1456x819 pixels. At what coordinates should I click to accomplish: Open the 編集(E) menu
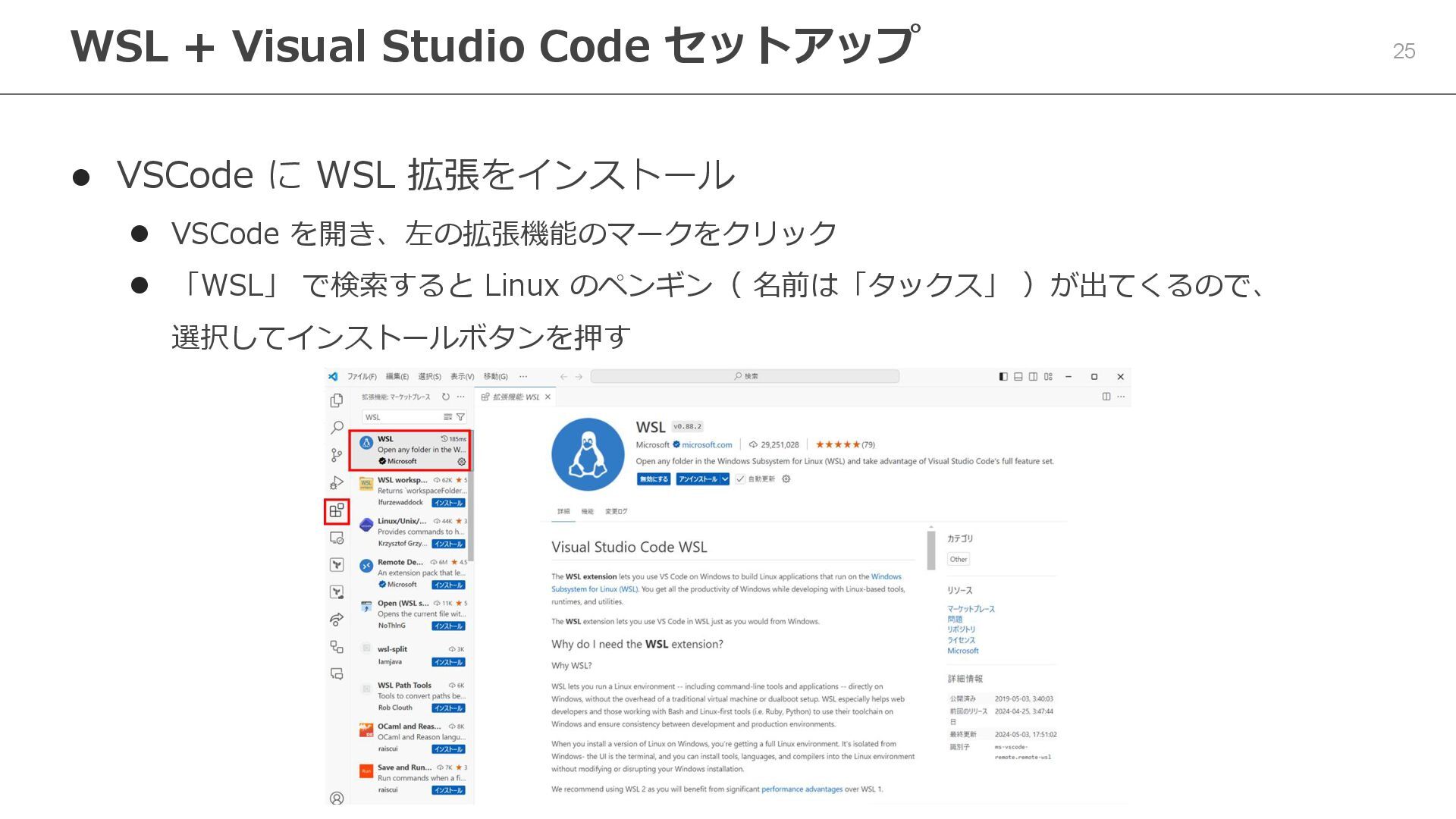tap(397, 376)
